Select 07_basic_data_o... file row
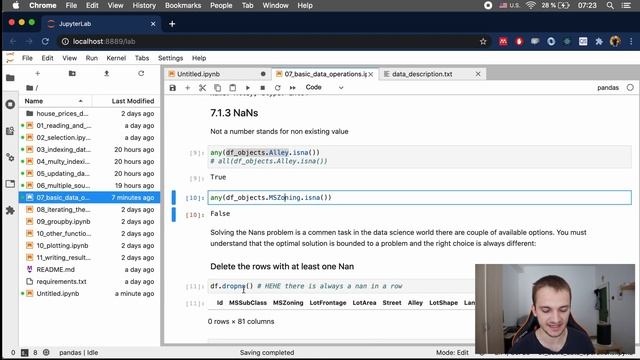 pyautogui.click(x=89, y=198)
